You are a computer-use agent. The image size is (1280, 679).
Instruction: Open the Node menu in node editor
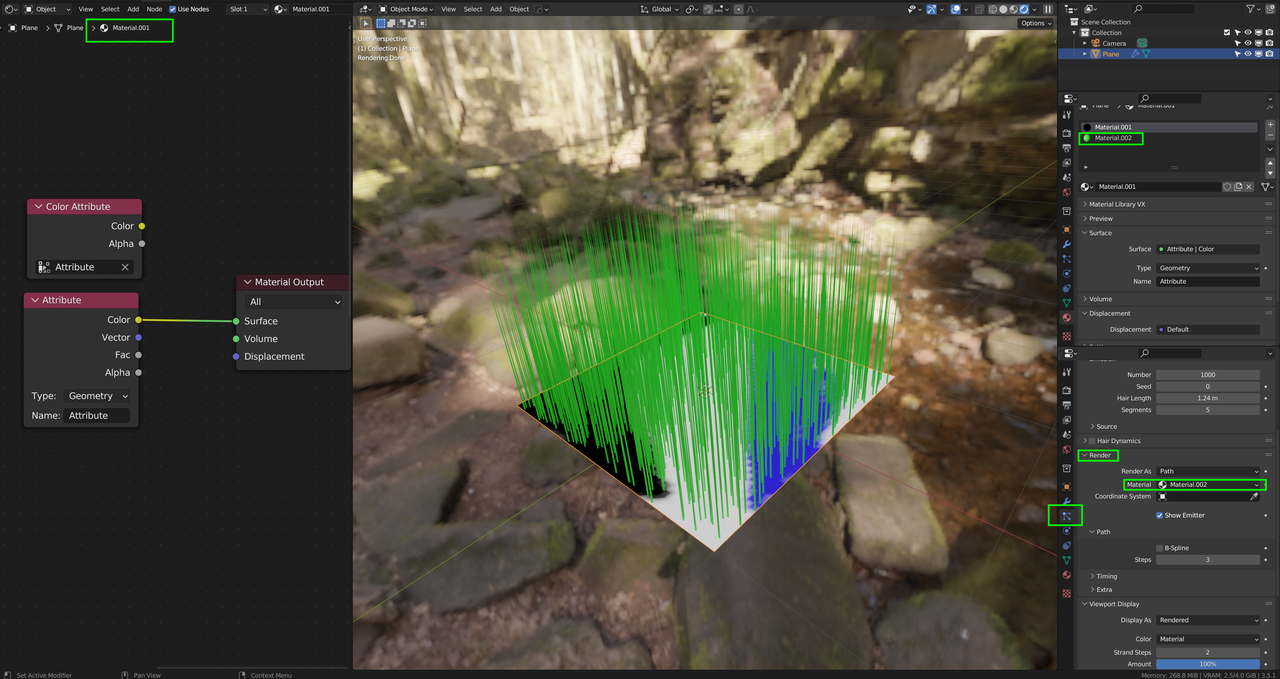click(x=154, y=9)
